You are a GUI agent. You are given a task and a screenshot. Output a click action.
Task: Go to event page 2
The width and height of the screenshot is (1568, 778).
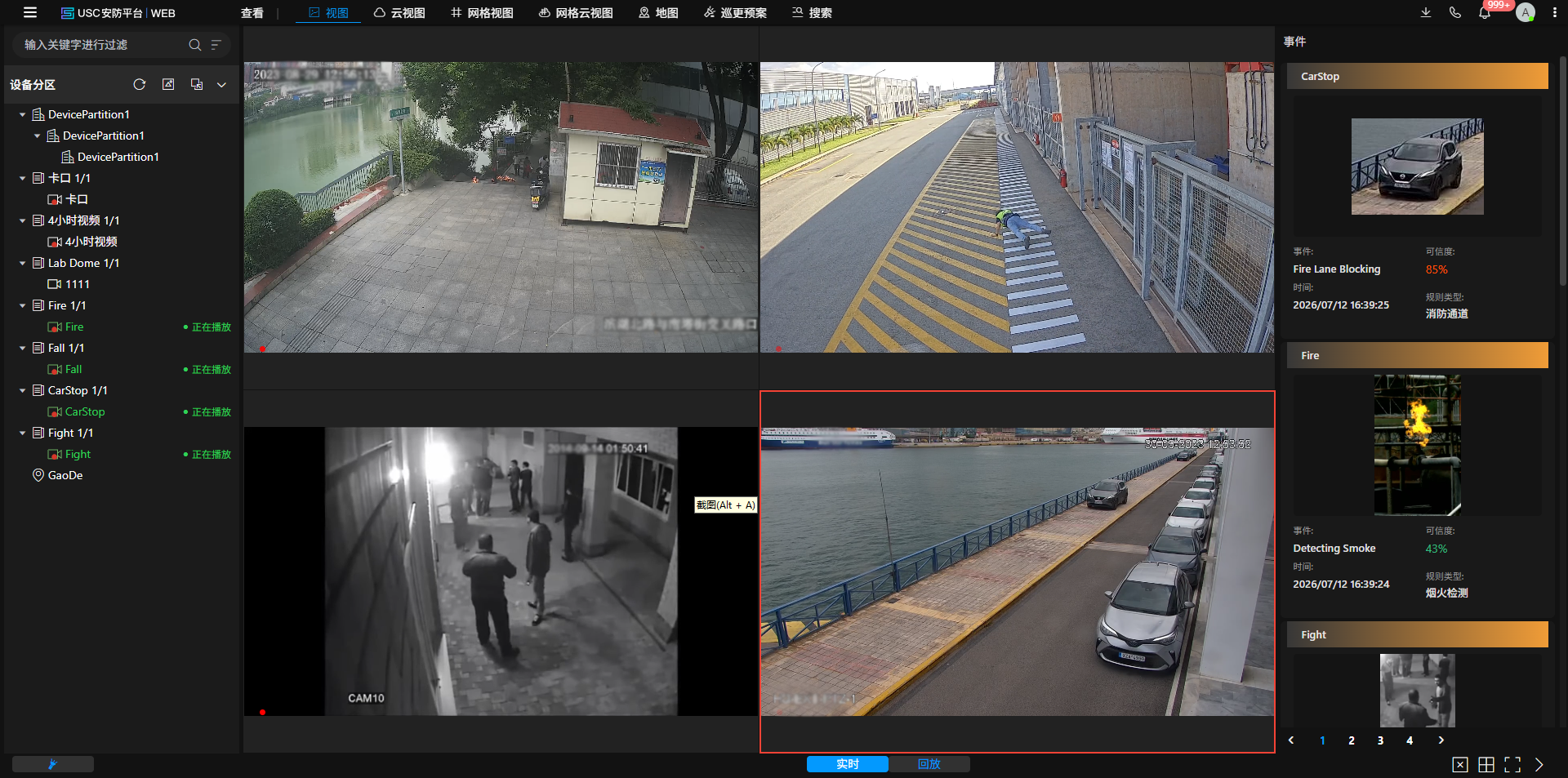pyautogui.click(x=1352, y=740)
